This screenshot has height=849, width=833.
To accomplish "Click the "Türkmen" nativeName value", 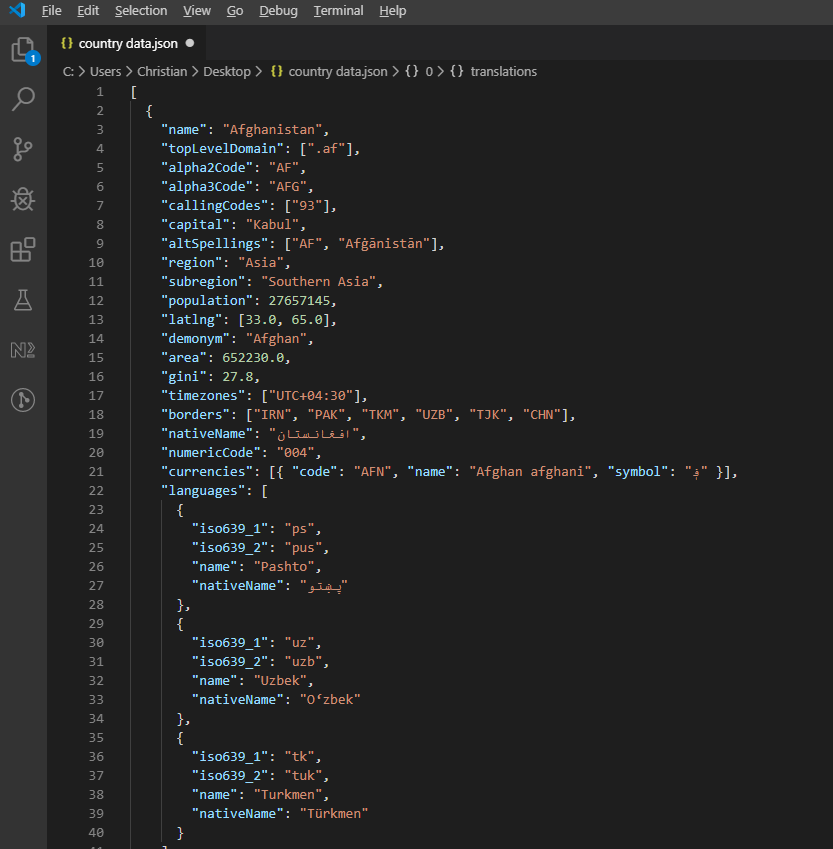I will click(334, 813).
